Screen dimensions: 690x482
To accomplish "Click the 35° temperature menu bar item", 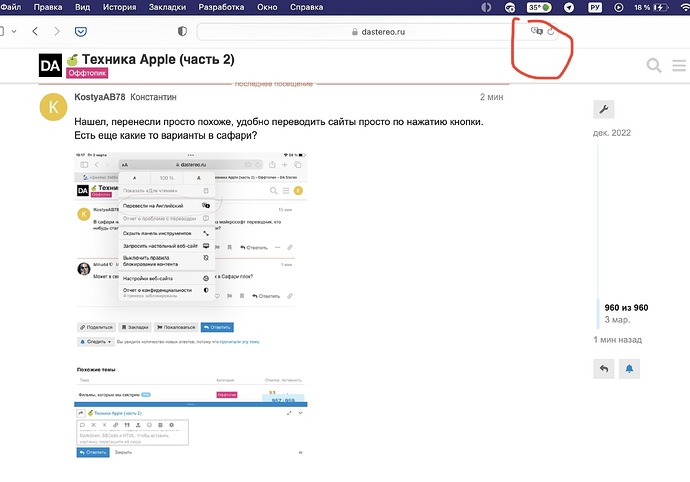I will [x=539, y=7].
